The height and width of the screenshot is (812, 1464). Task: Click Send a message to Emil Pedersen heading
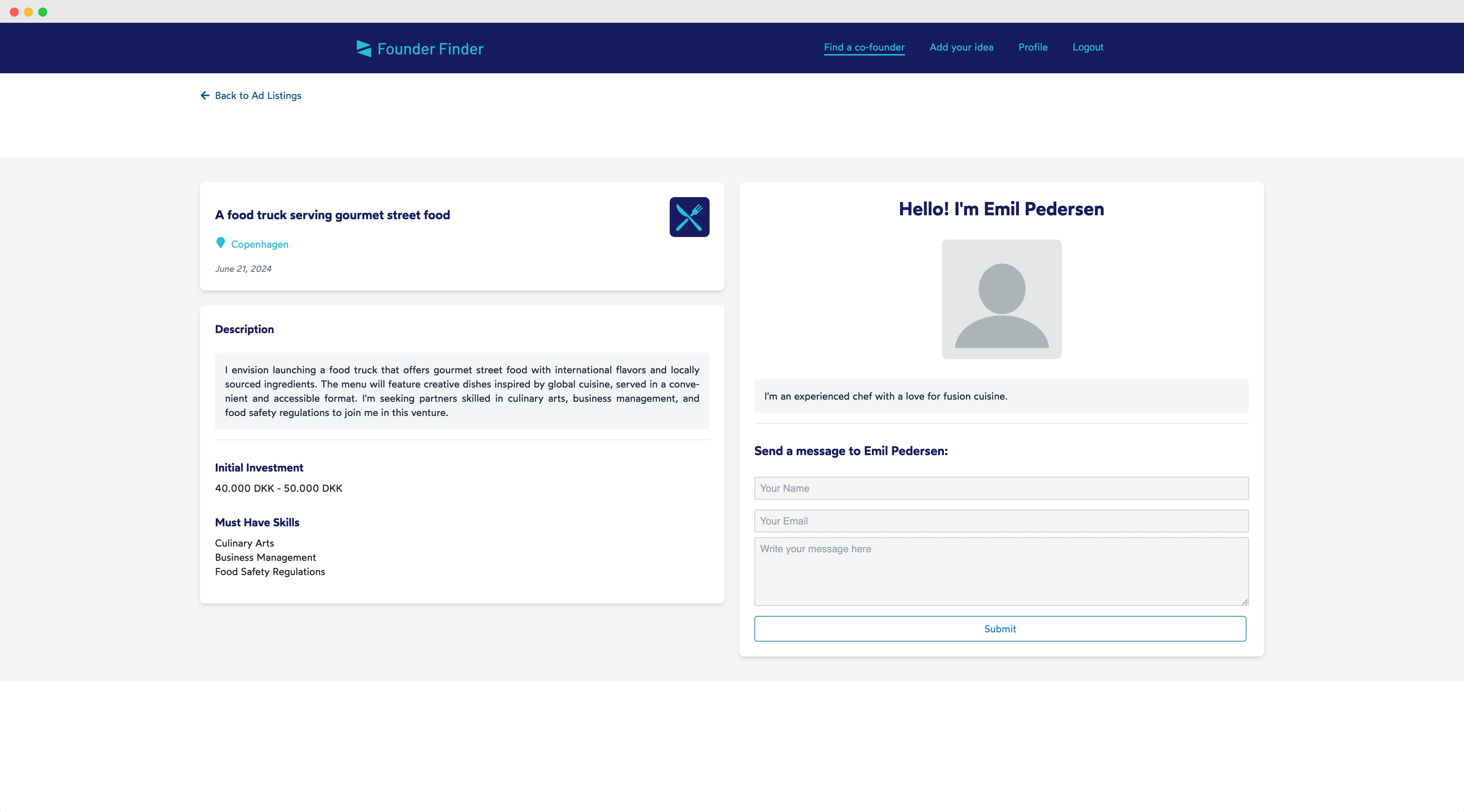[x=851, y=451]
